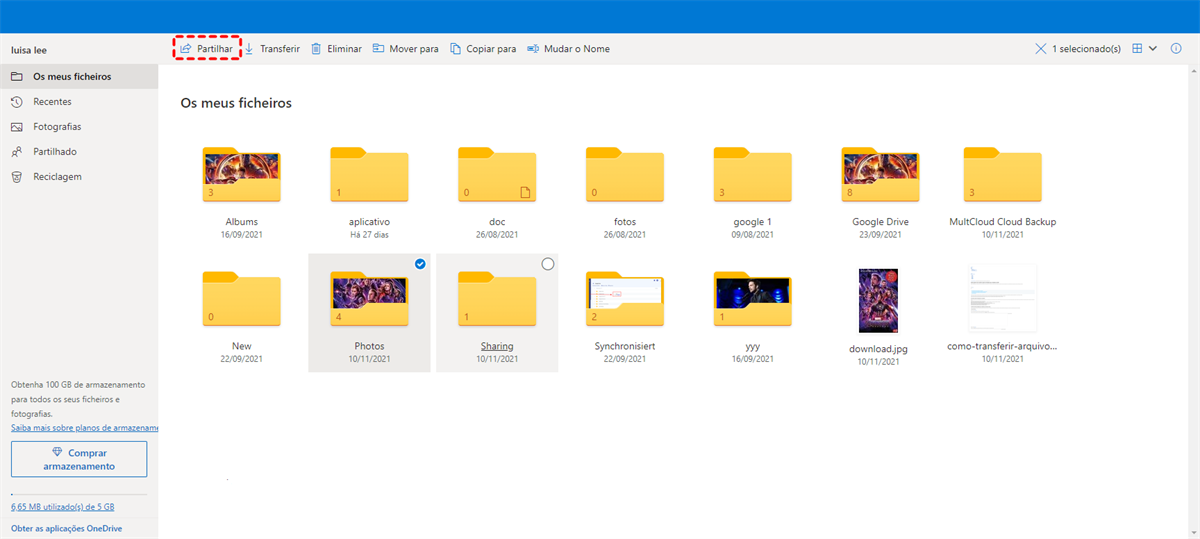Uncheck the selected Photos folder checkmark
1200x539 pixels.
pyautogui.click(x=419, y=264)
